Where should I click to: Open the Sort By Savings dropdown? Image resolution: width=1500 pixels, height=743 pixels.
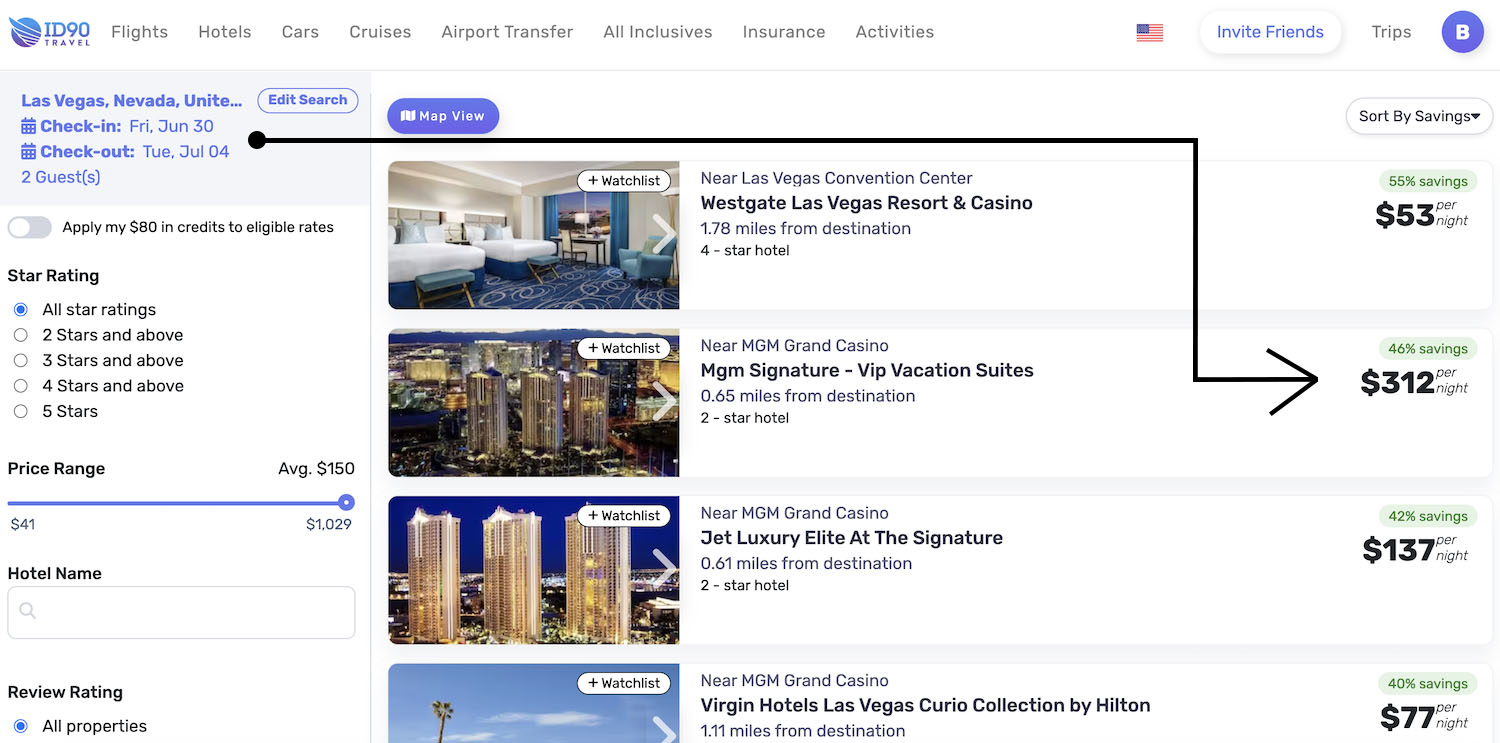(x=1419, y=116)
